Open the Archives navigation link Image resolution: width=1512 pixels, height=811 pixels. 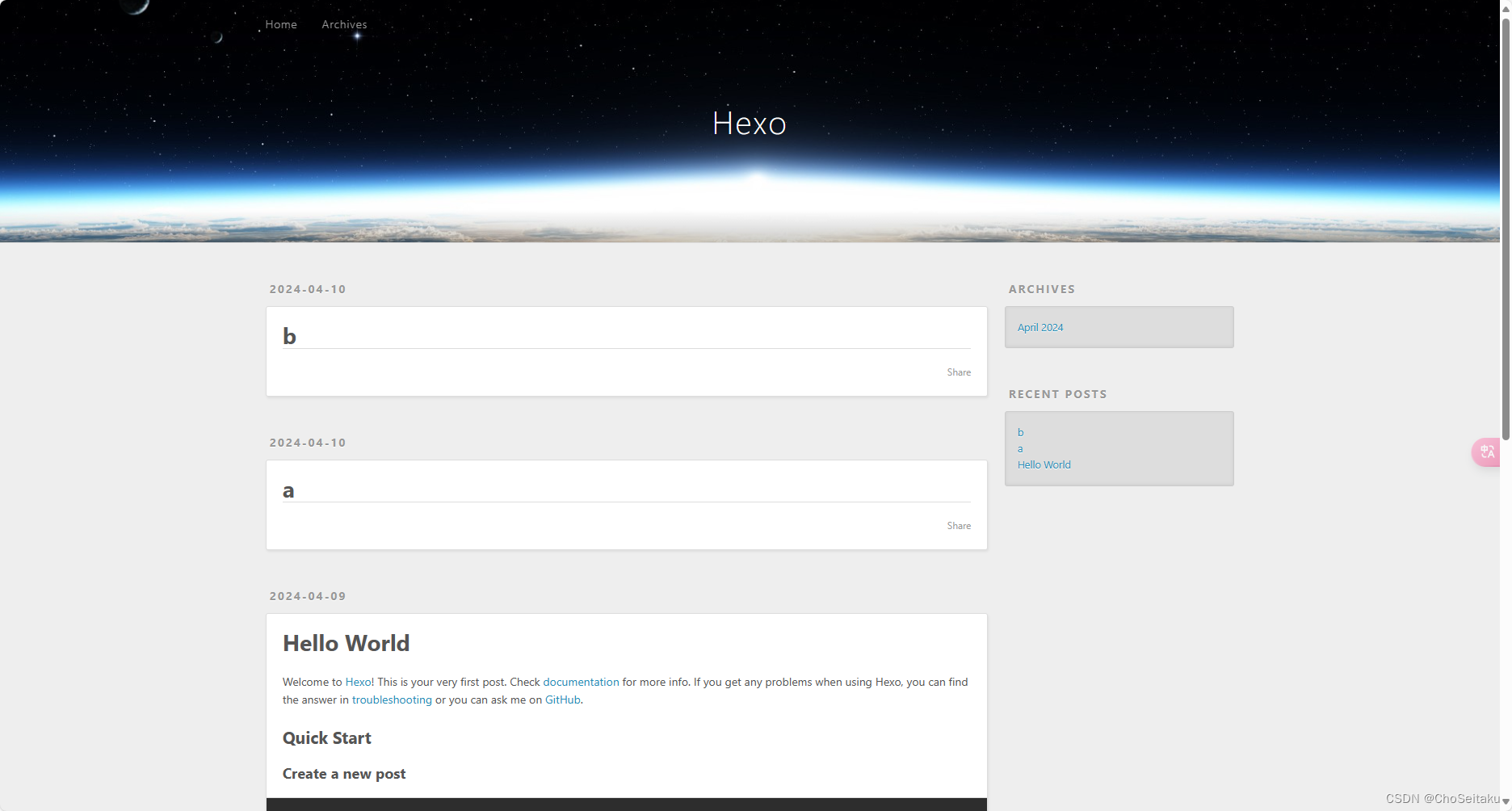point(344,24)
